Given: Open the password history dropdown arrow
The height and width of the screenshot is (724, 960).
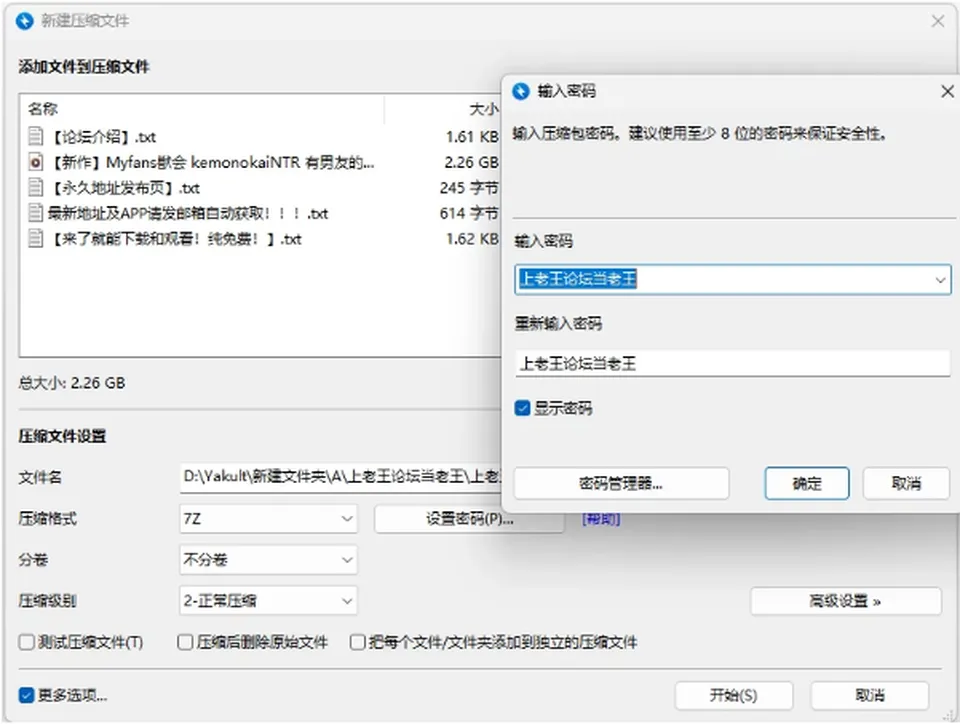Looking at the screenshot, I should (x=940, y=280).
